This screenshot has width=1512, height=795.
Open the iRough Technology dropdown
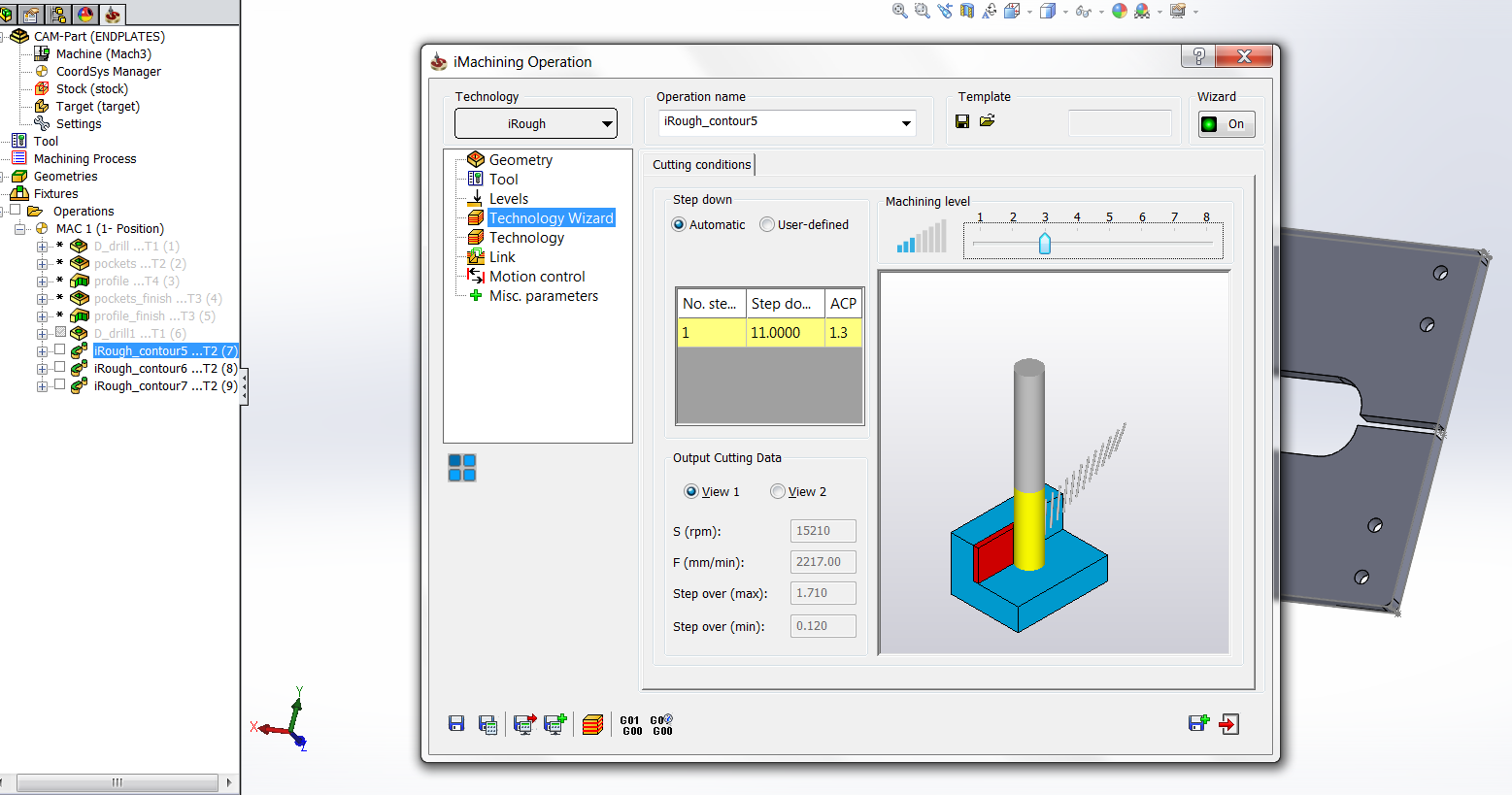pos(536,124)
